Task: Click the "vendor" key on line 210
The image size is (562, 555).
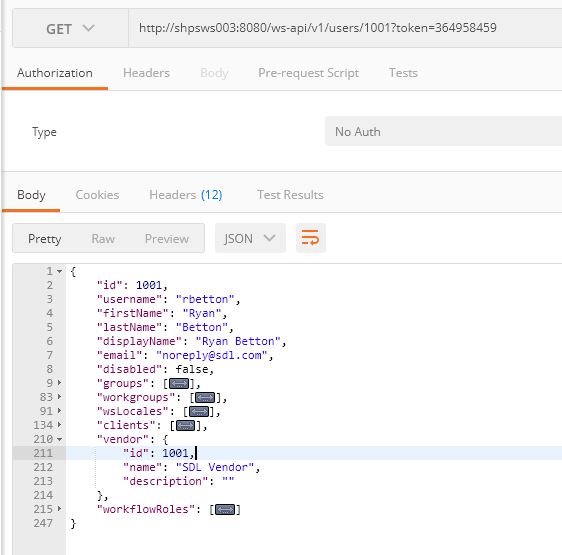Action: tap(123, 439)
